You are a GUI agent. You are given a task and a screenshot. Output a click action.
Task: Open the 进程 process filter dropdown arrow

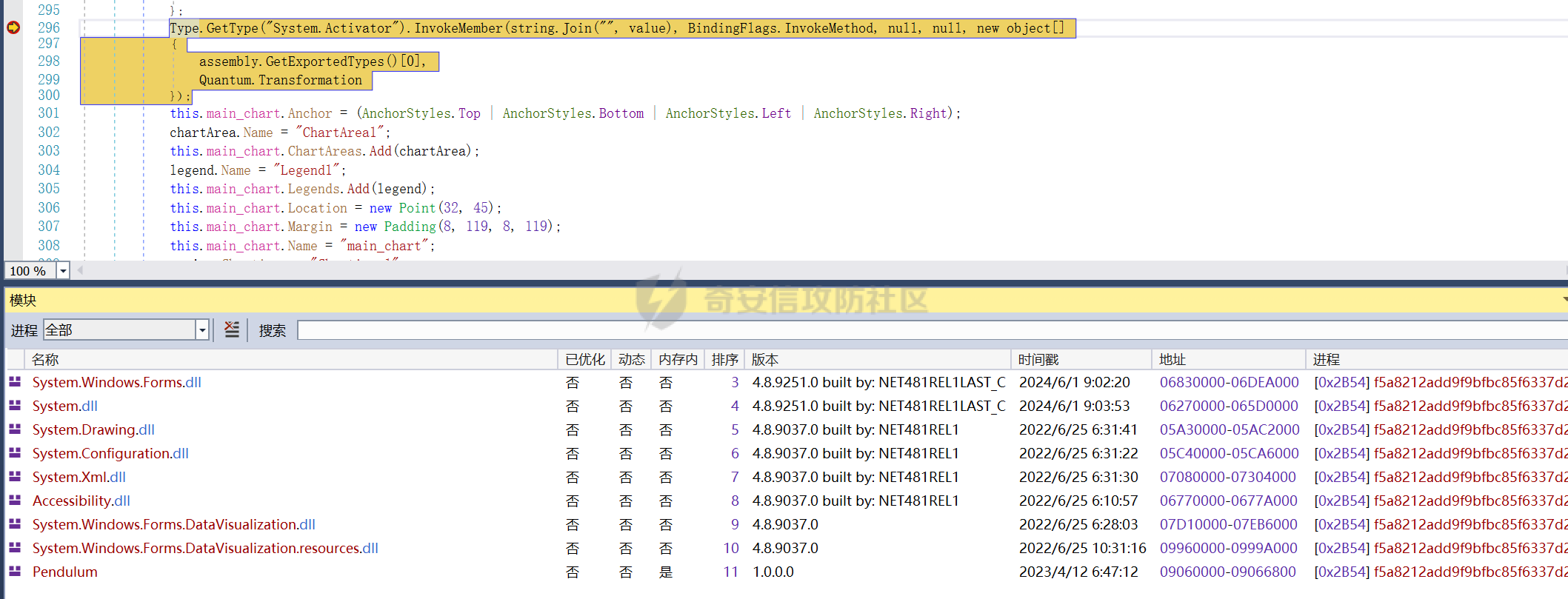point(202,330)
